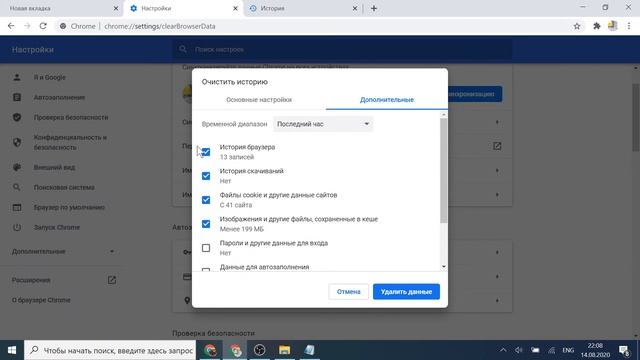640x360 pixels.
Task: Click the settings page scrollbar thumb
Action: 636,117
